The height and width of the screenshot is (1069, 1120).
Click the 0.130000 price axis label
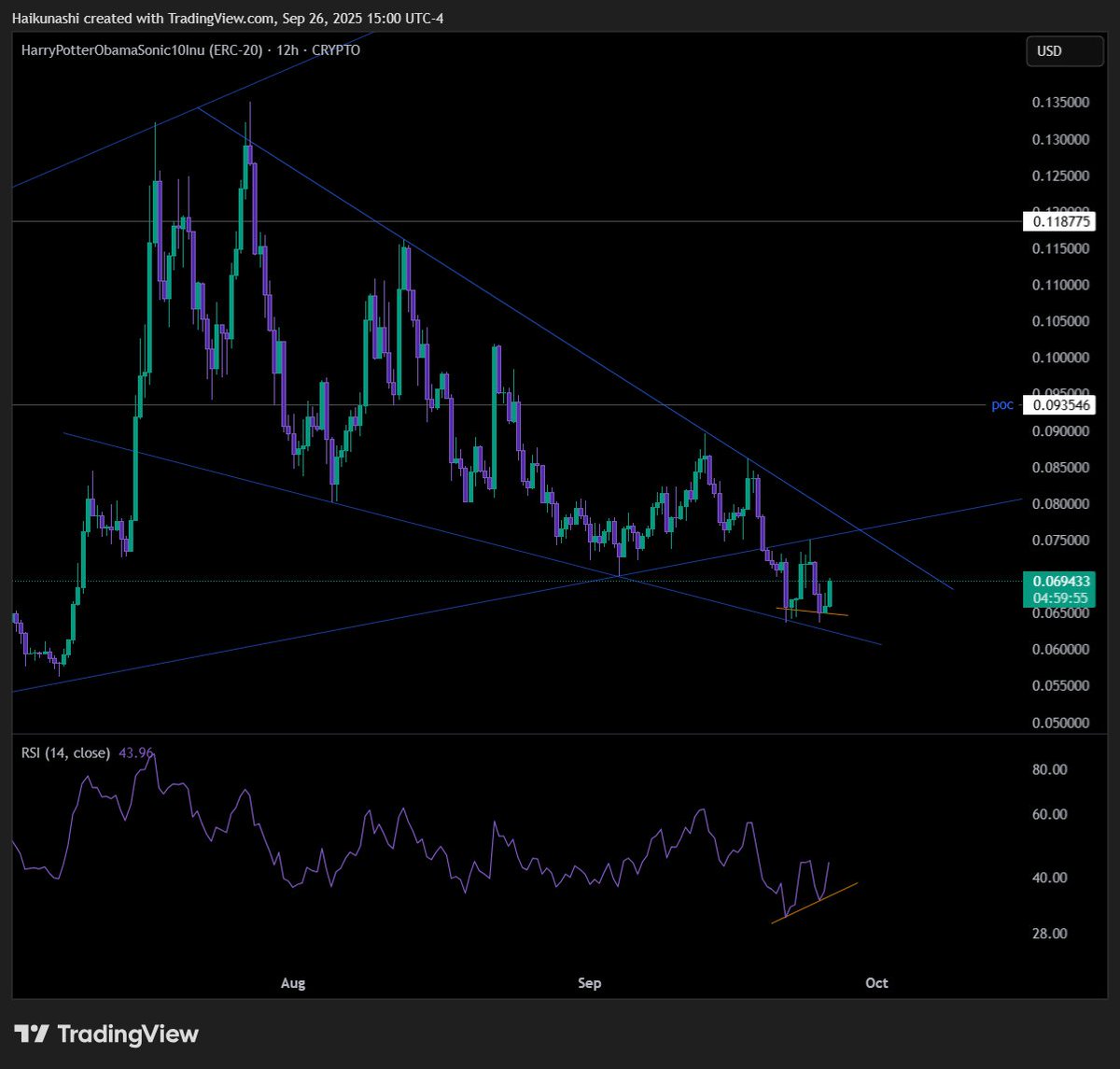coord(1062,140)
